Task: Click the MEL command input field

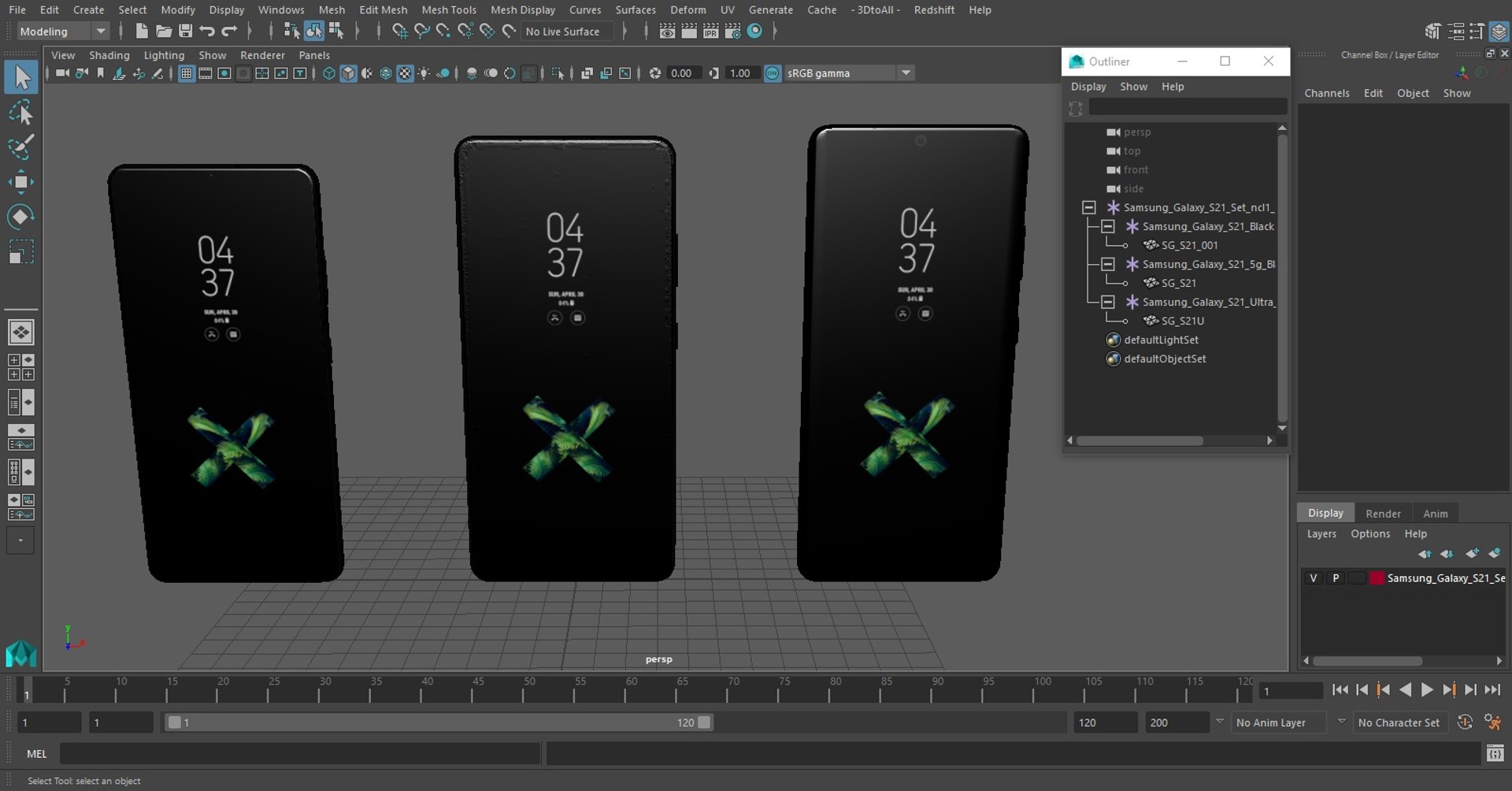Action: coord(300,754)
